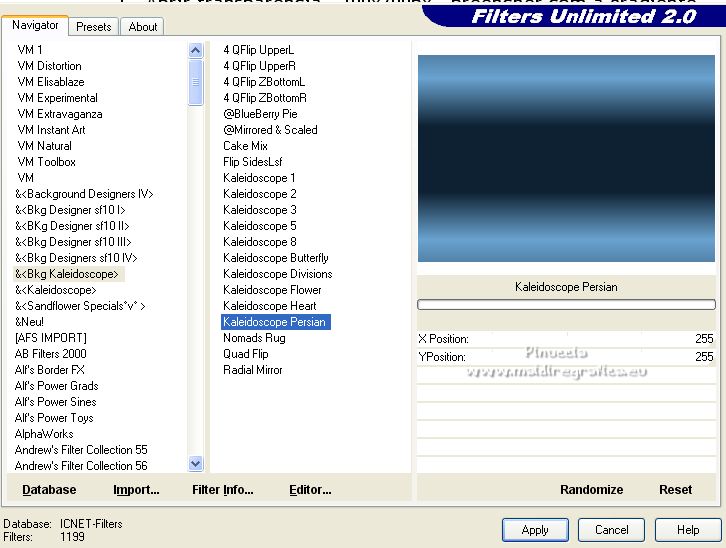Select &<Kaleidoscope> category
726x548 pixels.
[x=56, y=290]
